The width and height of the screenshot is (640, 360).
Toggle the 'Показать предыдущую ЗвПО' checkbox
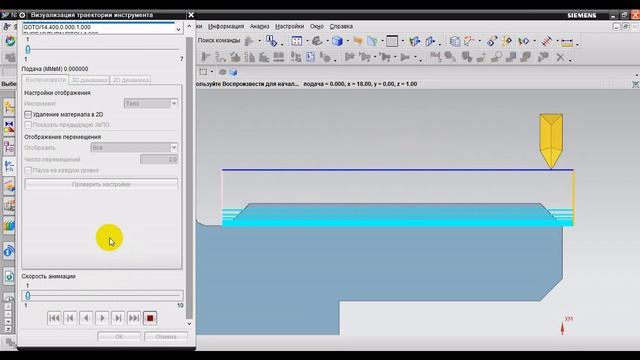[x=28, y=124]
